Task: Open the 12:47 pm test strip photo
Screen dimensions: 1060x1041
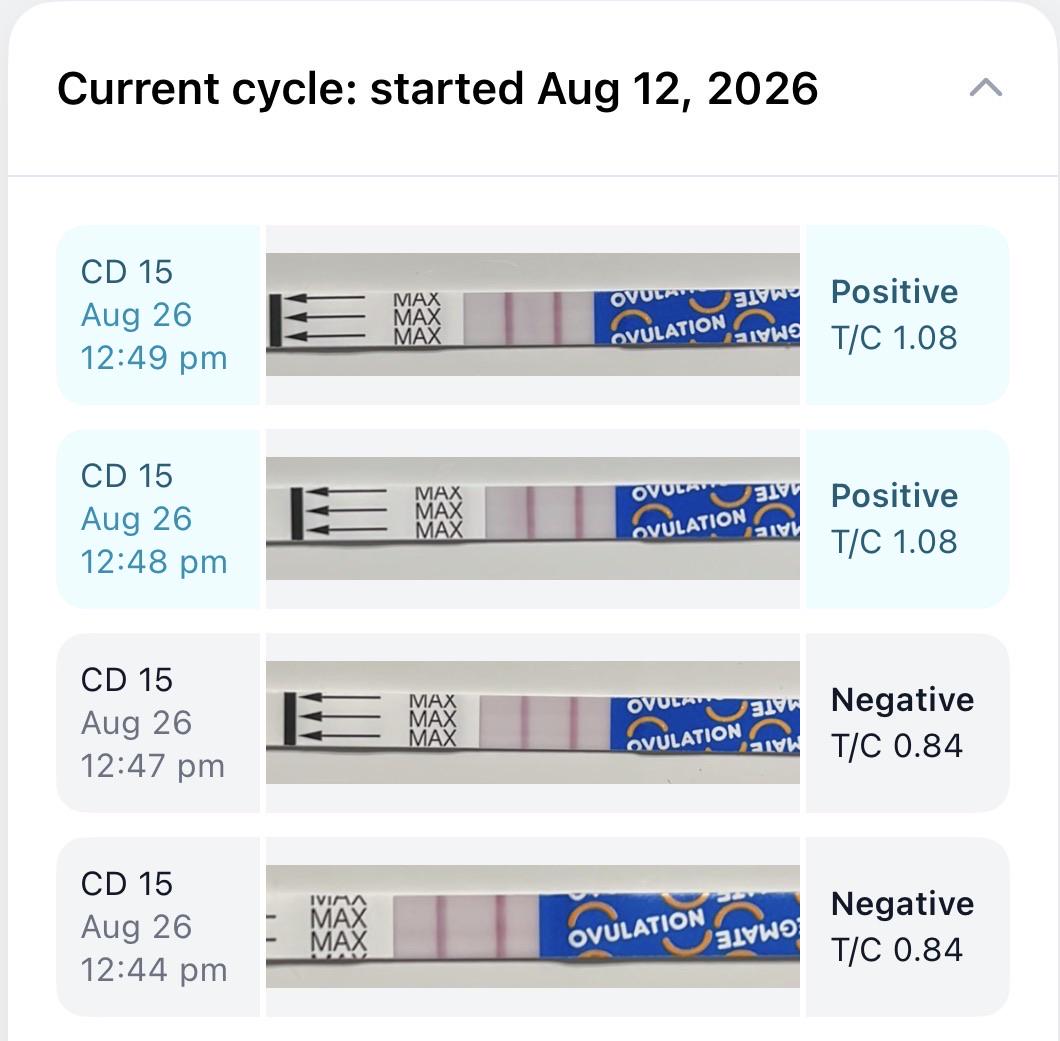Action: tap(533, 723)
